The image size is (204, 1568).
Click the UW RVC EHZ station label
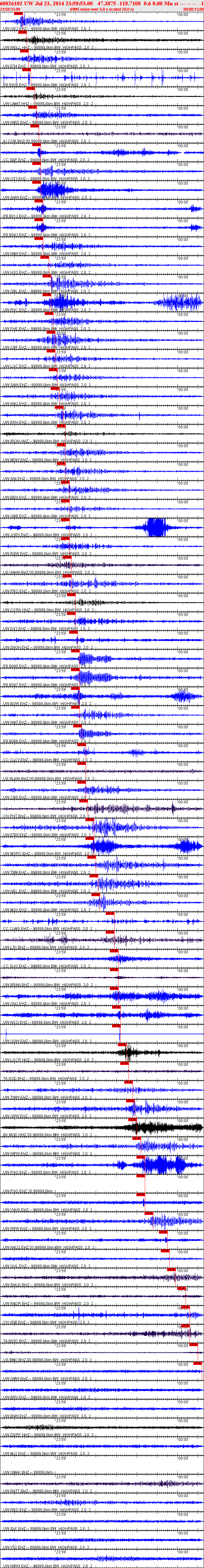[x=48, y=310]
